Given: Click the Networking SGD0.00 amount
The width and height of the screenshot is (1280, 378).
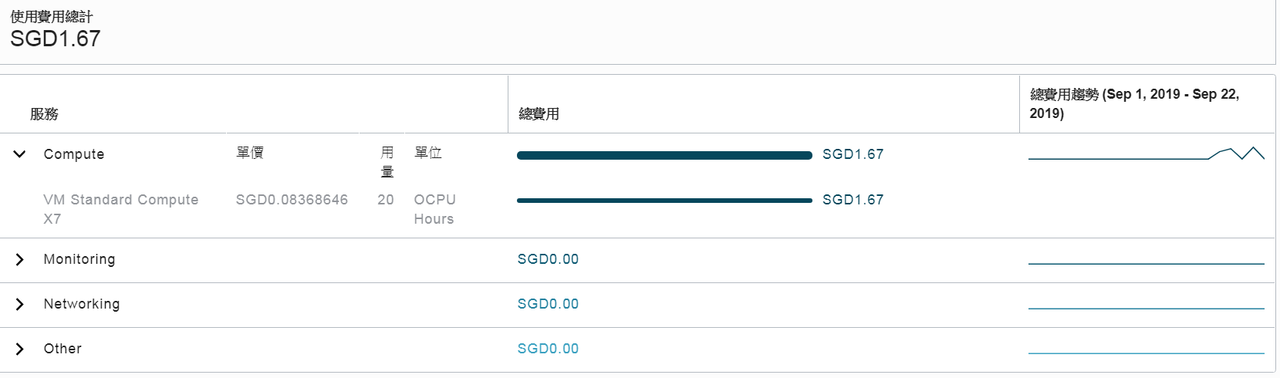Looking at the screenshot, I should (x=548, y=304).
